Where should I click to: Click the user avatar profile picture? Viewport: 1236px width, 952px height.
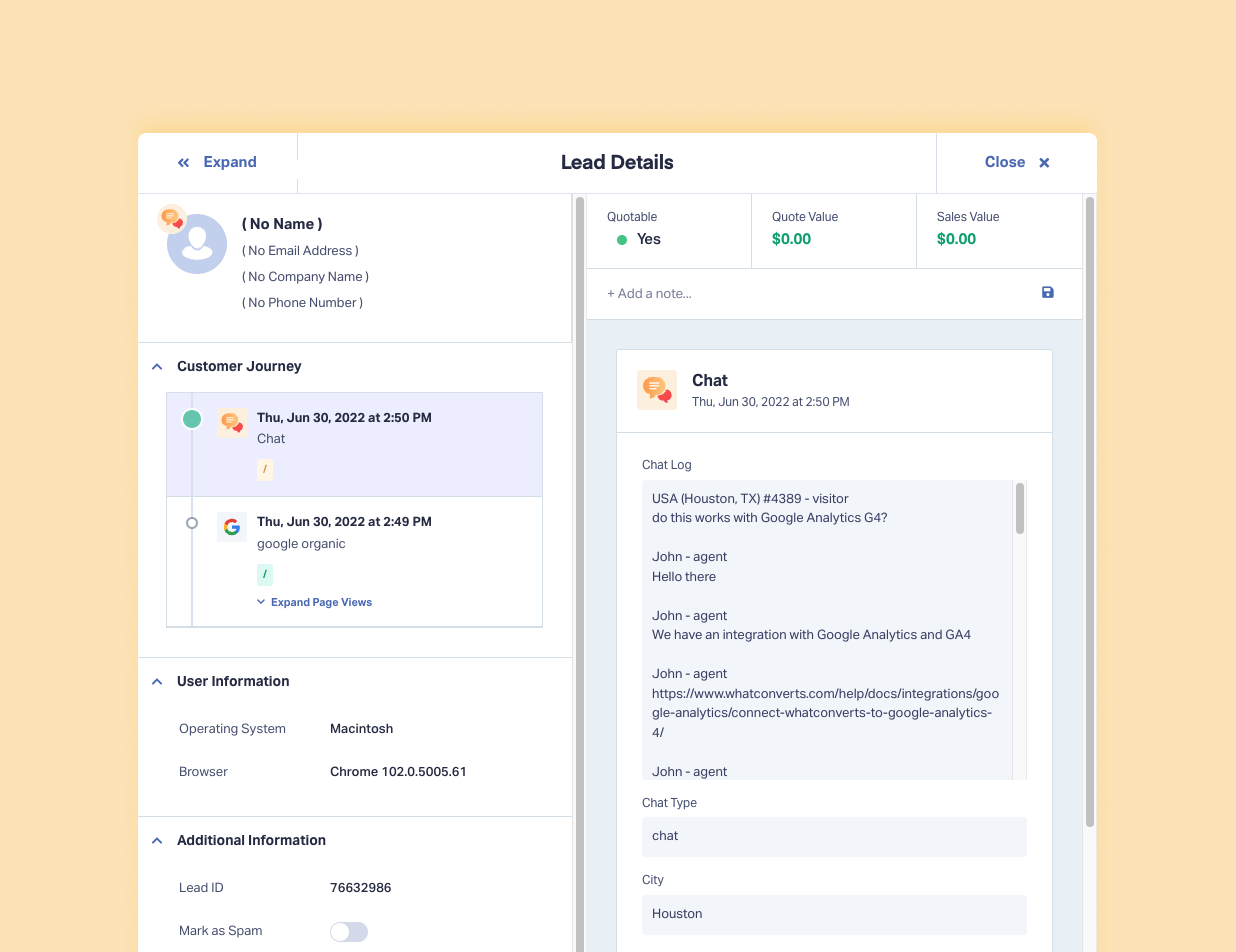pyautogui.click(x=197, y=244)
